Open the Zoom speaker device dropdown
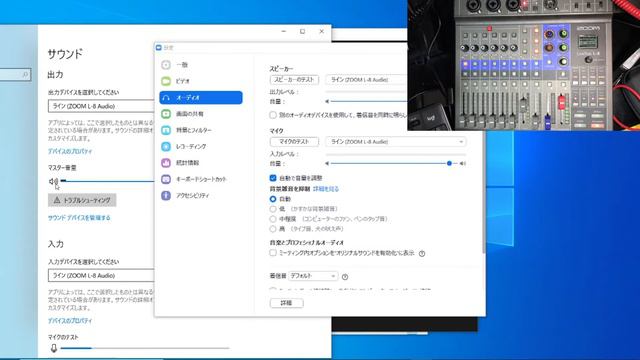The height and width of the screenshot is (360, 640). [x=366, y=80]
